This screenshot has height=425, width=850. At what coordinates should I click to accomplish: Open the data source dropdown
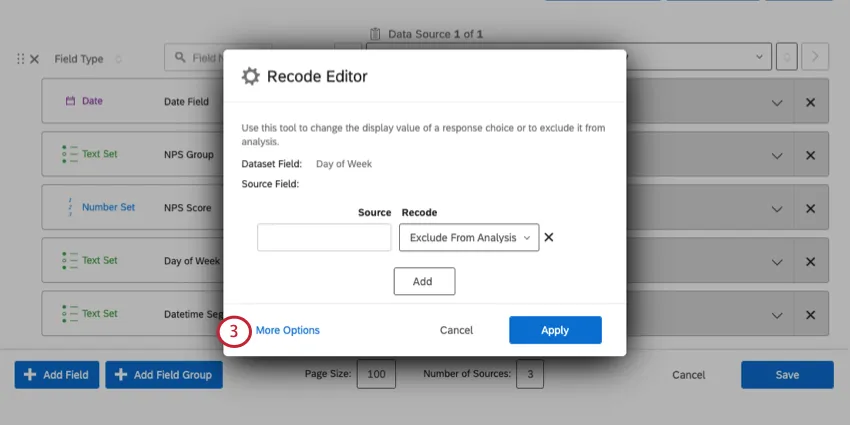569,56
